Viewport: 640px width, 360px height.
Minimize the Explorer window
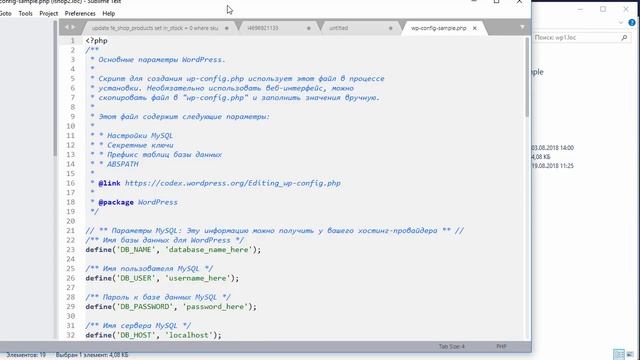point(580,9)
